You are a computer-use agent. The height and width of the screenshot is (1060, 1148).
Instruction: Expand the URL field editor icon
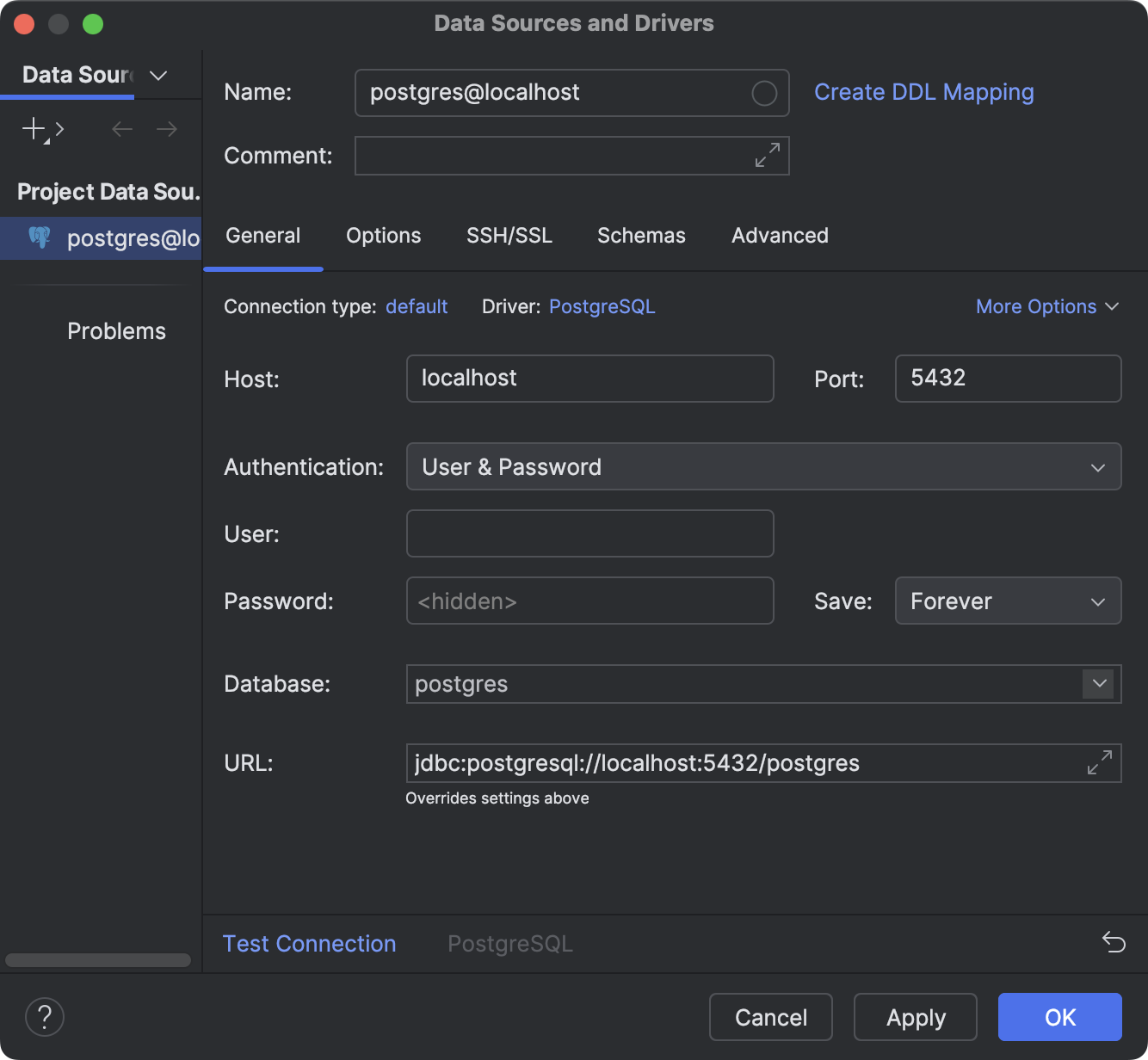(x=1098, y=762)
